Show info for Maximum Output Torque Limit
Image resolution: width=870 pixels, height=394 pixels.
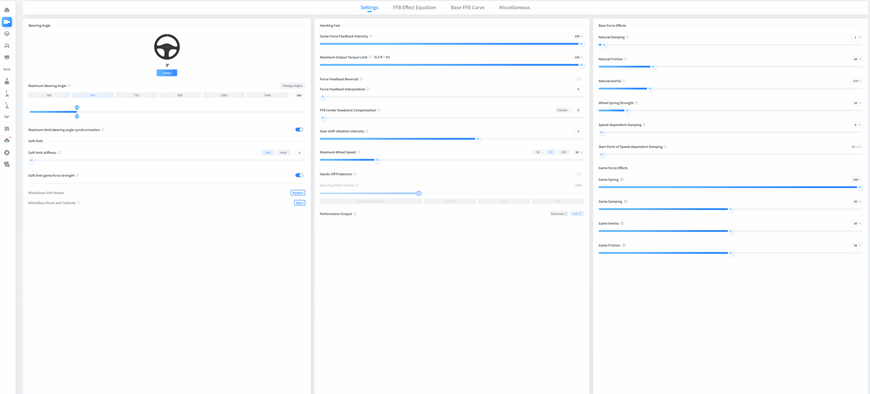[x=371, y=57]
